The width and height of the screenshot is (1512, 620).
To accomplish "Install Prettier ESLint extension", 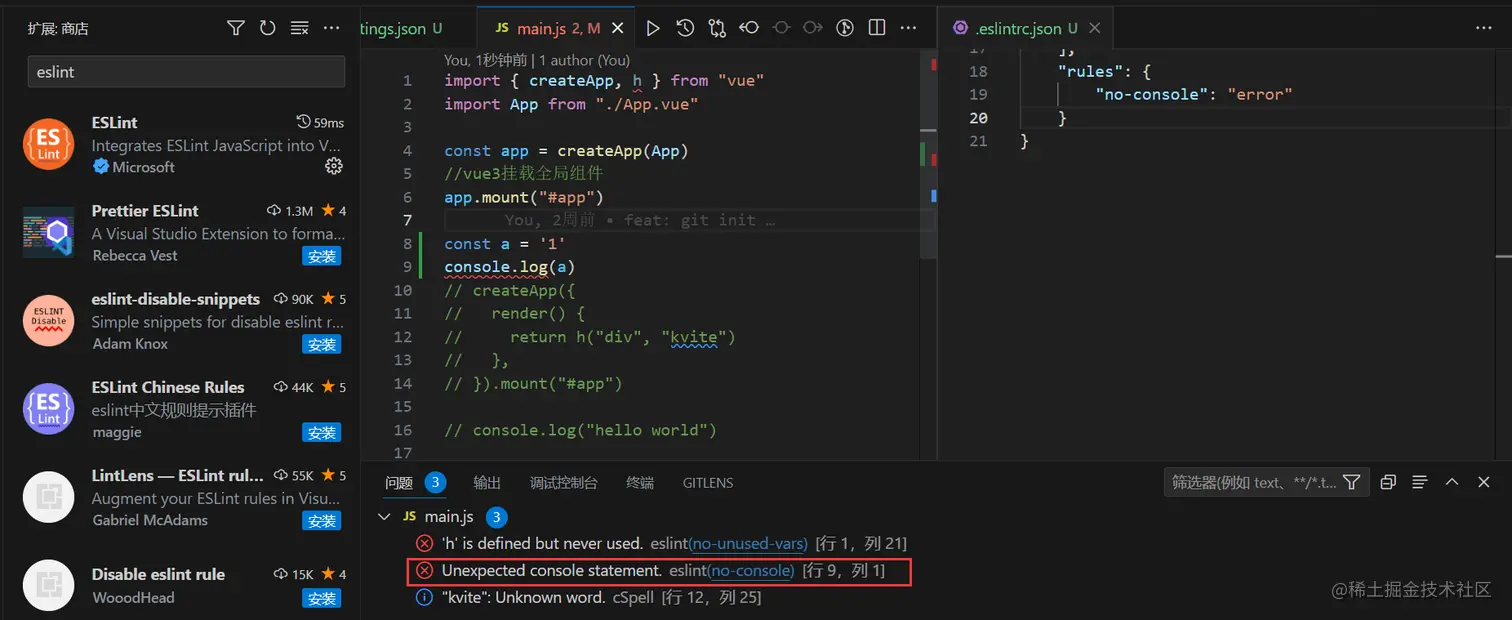I will pyautogui.click(x=322, y=256).
